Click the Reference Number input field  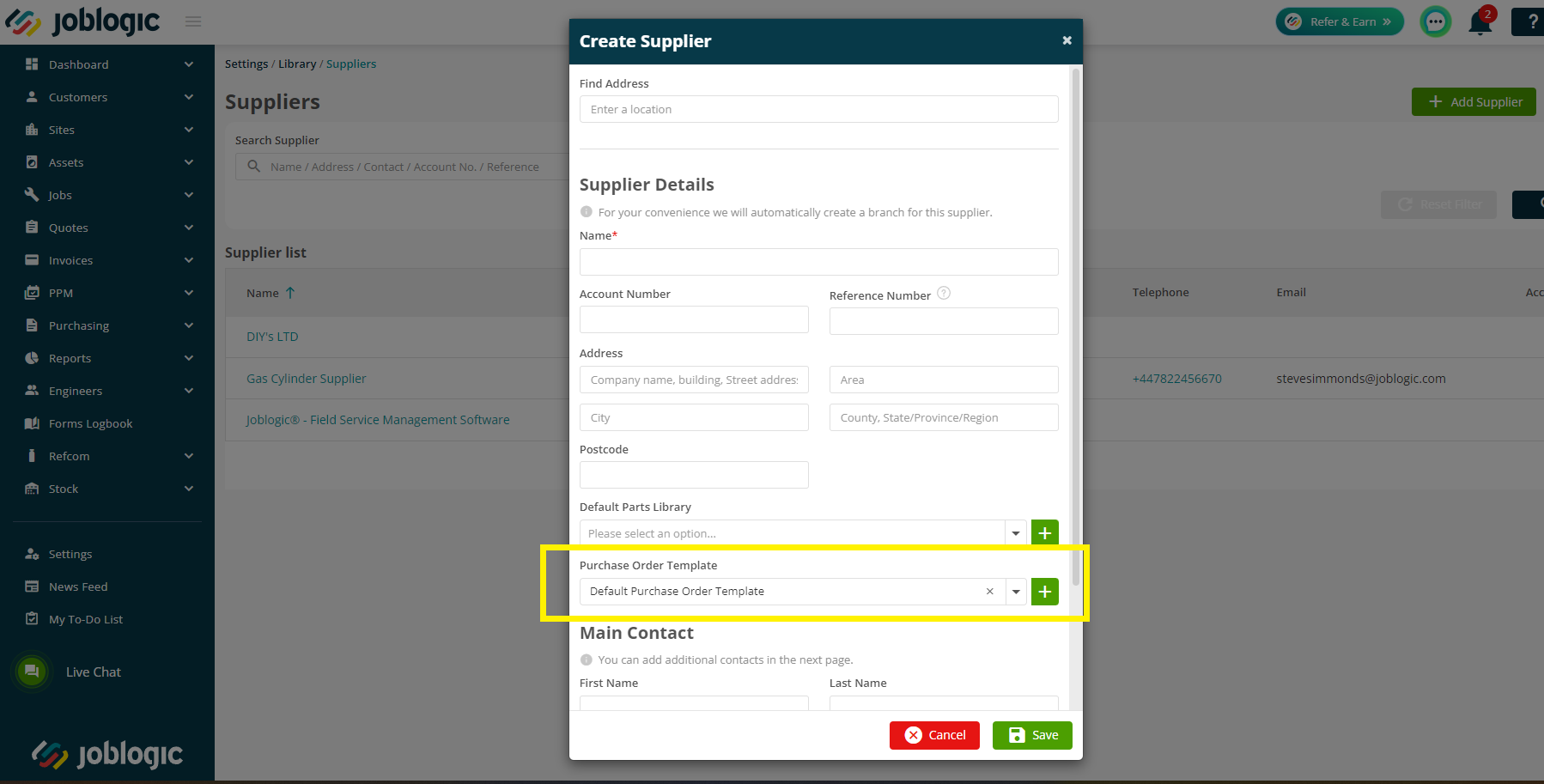click(944, 321)
